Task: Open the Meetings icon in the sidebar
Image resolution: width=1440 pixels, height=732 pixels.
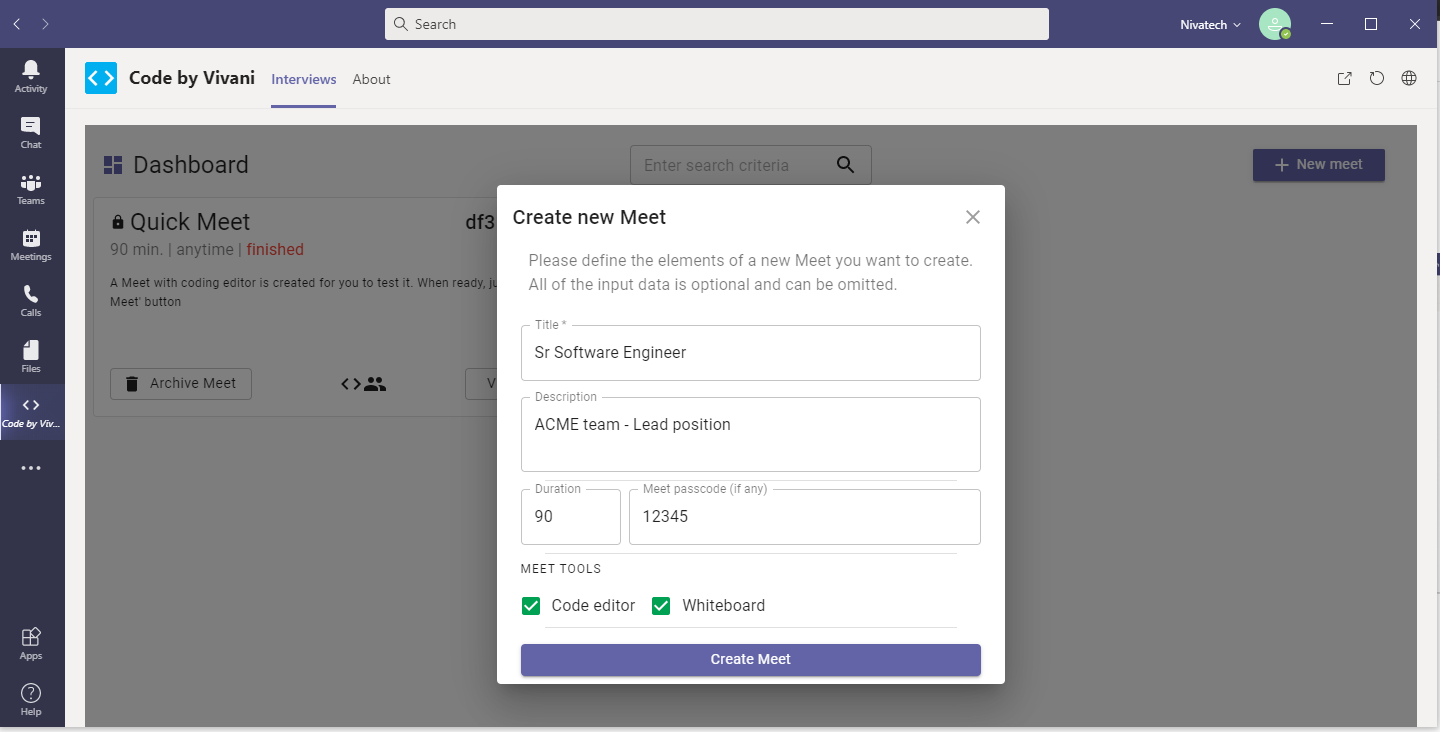Action: [x=31, y=243]
